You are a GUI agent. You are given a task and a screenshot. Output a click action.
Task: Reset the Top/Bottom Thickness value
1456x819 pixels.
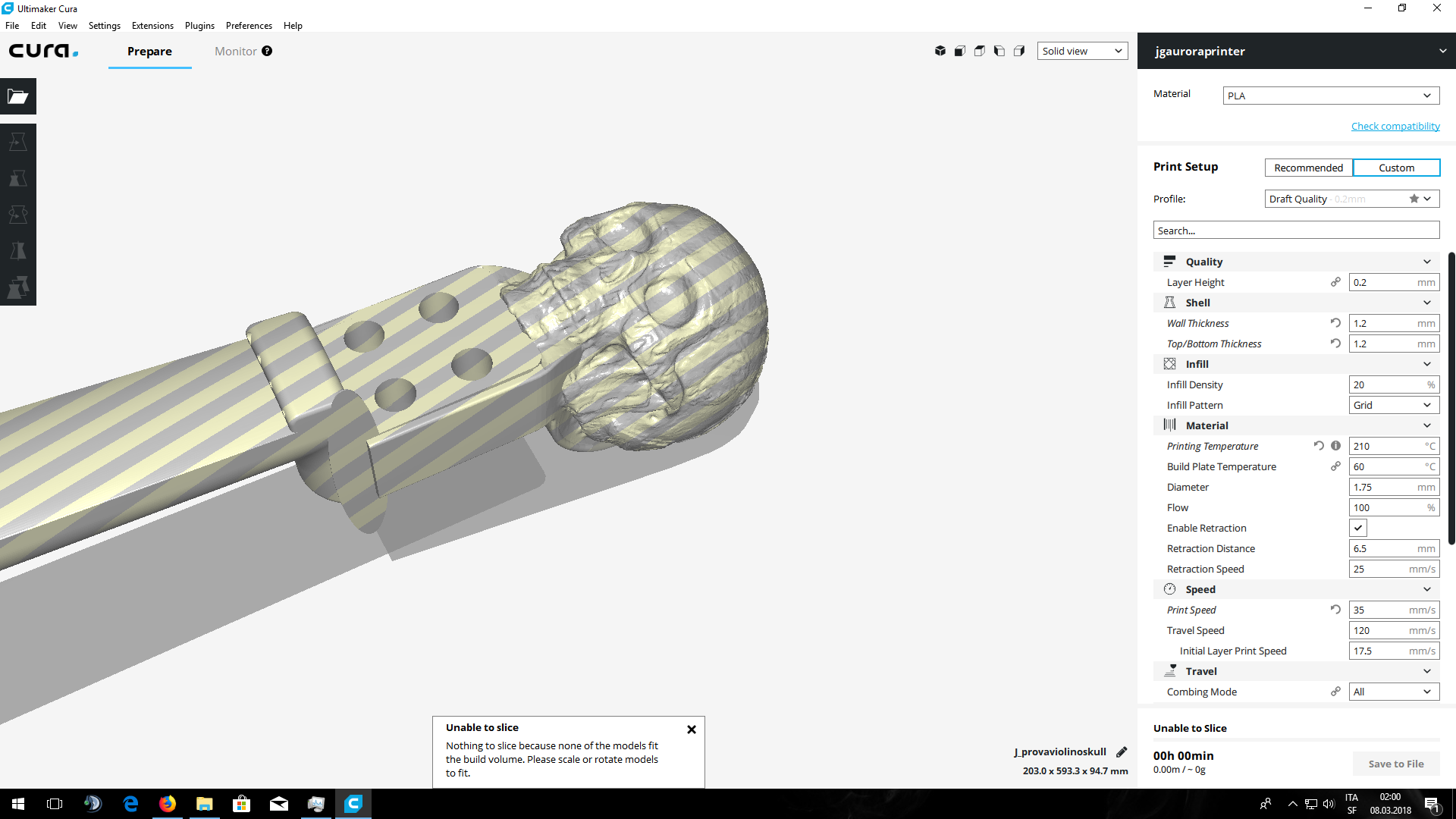click(x=1335, y=344)
